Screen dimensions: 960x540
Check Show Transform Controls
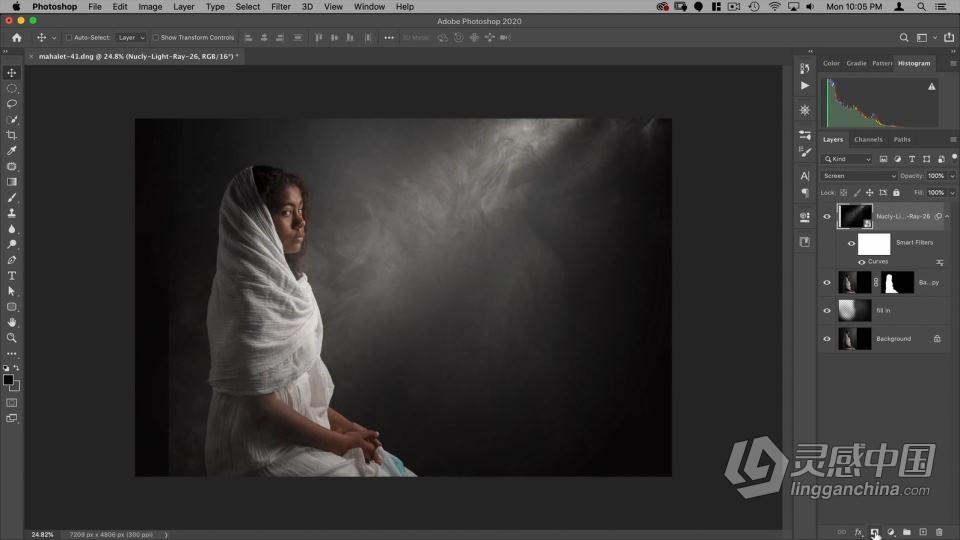pyautogui.click(x=155, y=38)
